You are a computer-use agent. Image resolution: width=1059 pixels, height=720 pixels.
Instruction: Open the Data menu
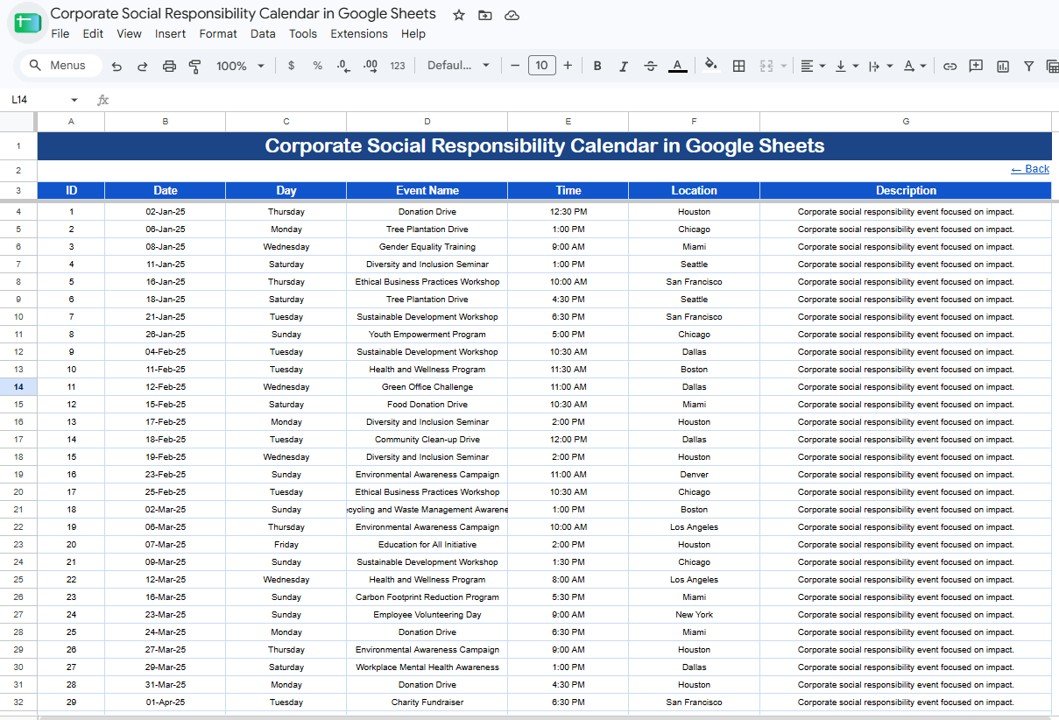pyautogui.click(x=263, y=34)
